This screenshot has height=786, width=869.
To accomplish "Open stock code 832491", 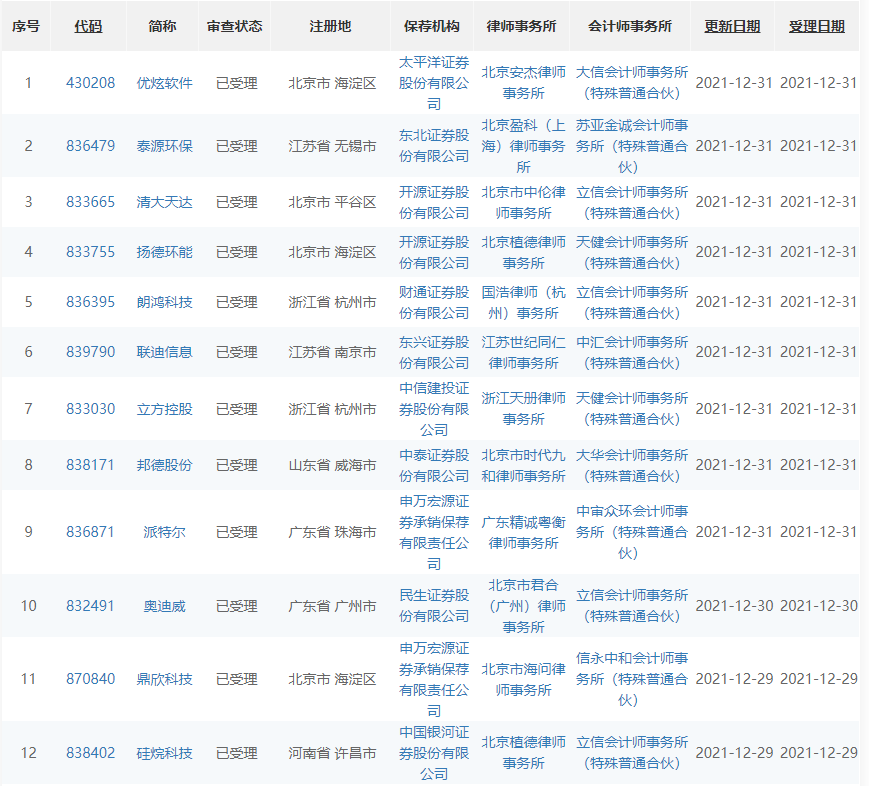I will coord(90,606).
